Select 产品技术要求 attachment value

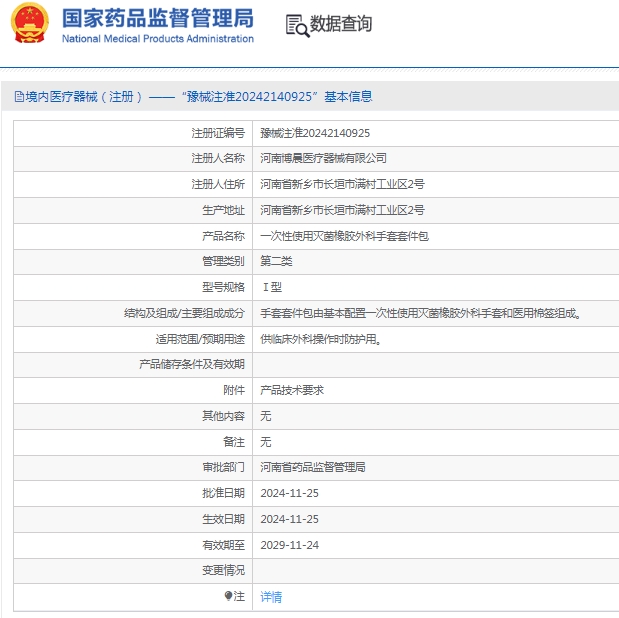[x=292, y=390]
